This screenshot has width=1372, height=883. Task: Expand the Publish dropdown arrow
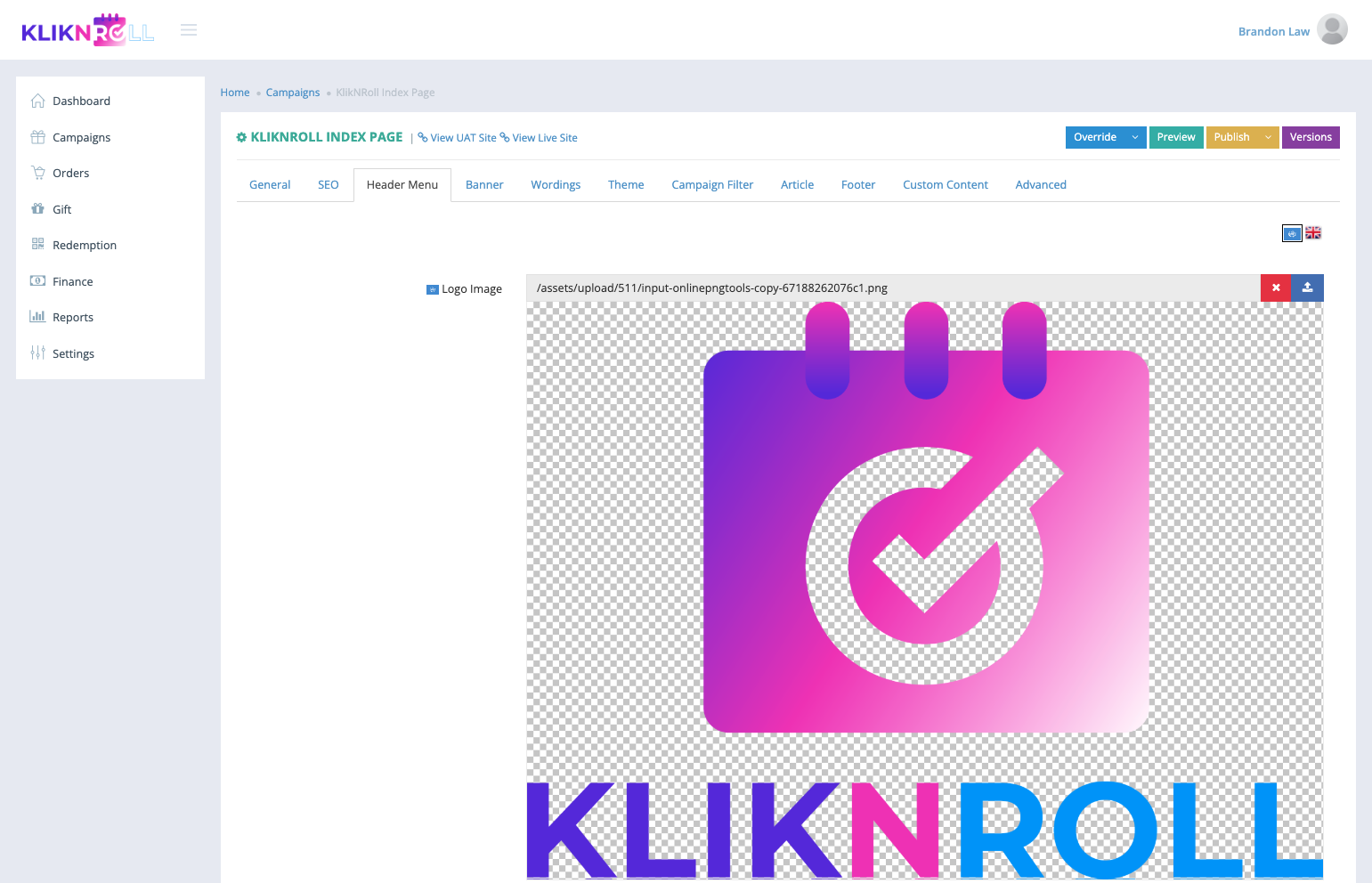[x=1268, y=137]
